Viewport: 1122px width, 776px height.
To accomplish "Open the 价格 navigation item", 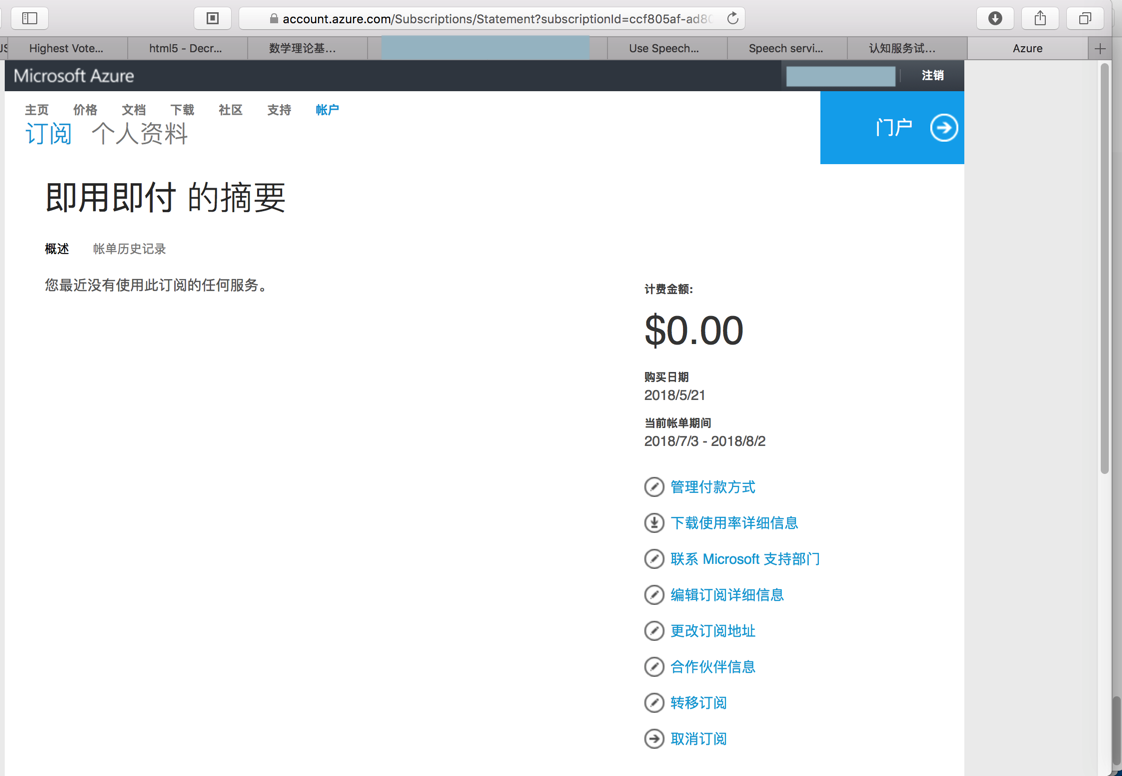I will coord(85,110).
